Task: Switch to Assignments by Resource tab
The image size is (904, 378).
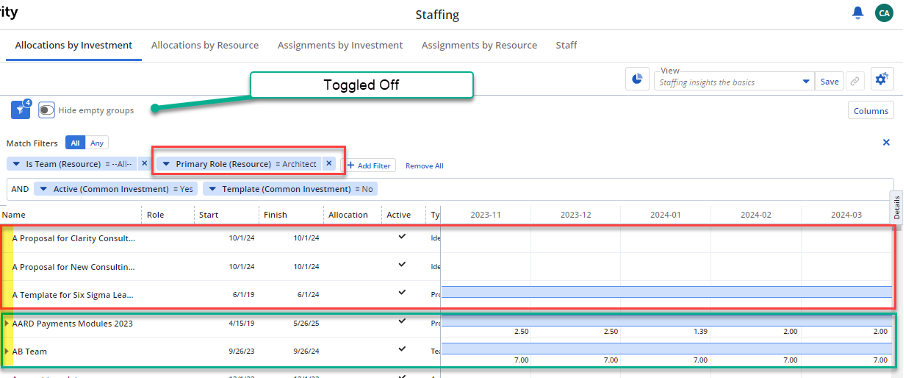Action: (x=479, y=45)
